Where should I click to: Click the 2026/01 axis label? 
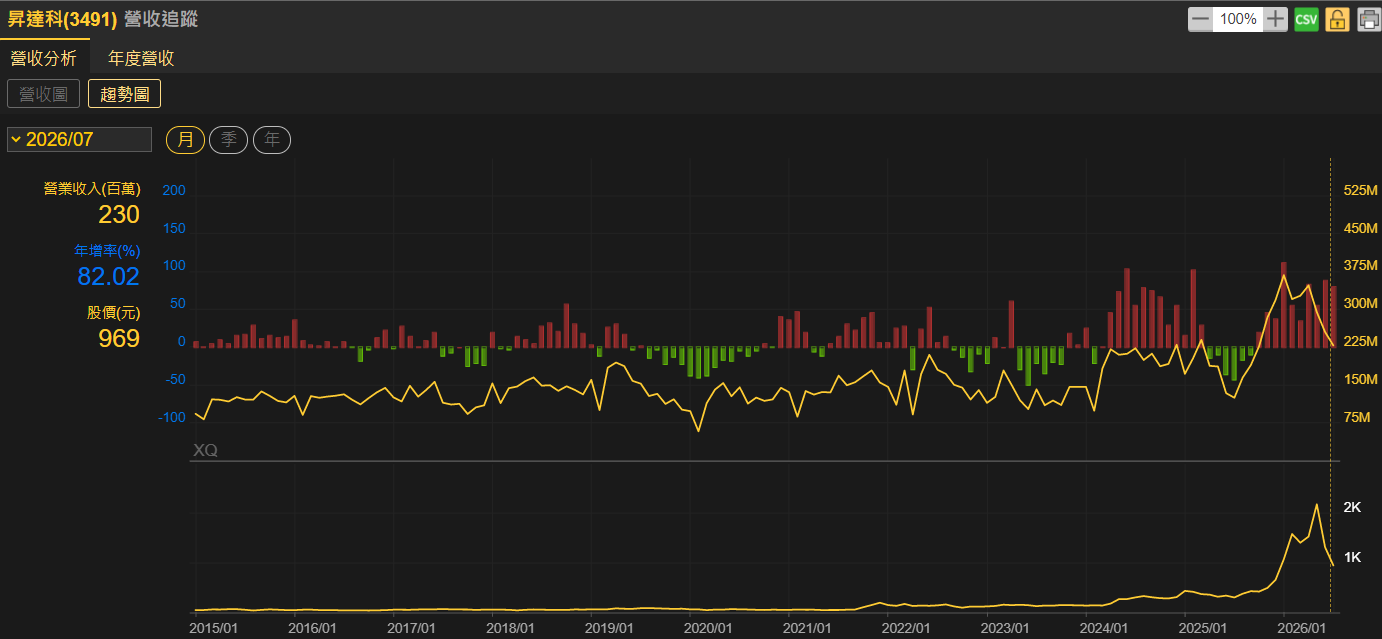[1302, 627]
